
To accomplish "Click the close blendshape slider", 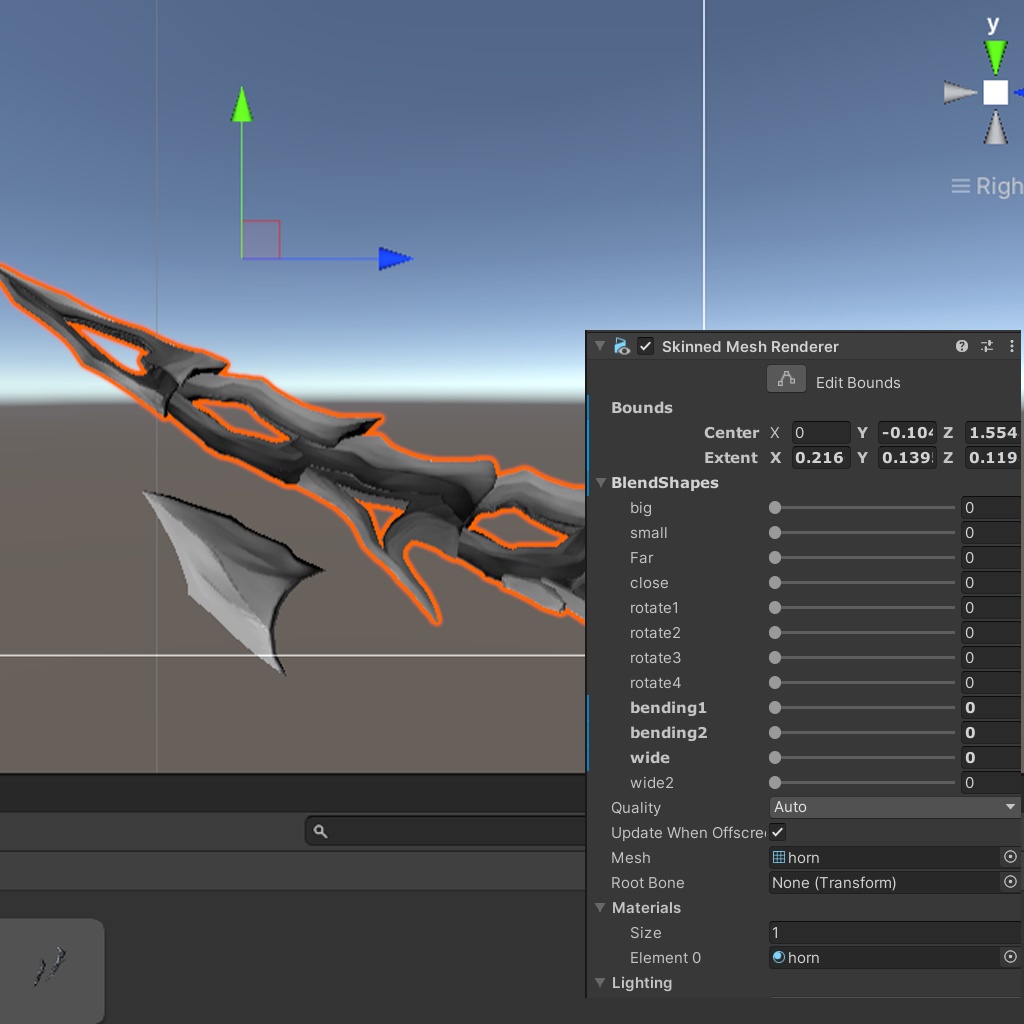I will 862,582.
